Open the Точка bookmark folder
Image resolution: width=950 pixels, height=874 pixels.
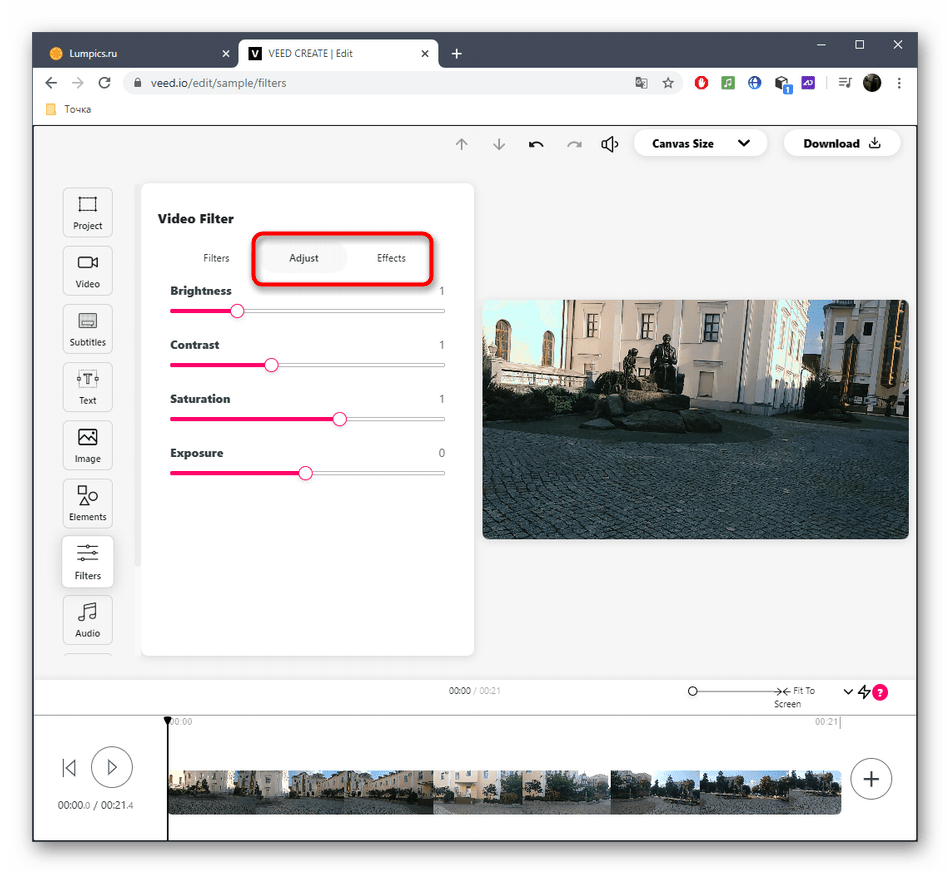tap(69, 109)
